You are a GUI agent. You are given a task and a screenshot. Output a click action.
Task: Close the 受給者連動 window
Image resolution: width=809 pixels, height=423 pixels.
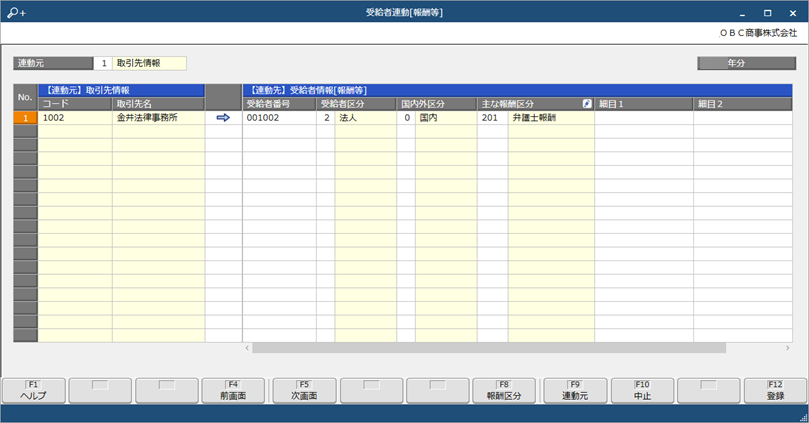[793, 13]
